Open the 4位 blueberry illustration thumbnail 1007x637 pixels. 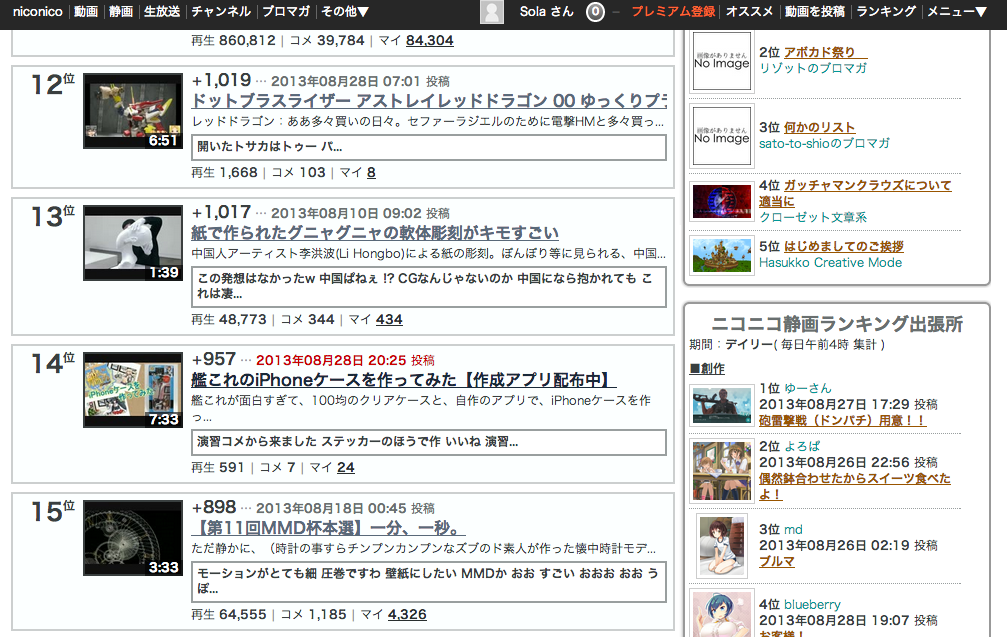pyautogui.click(x=722, y=614)
